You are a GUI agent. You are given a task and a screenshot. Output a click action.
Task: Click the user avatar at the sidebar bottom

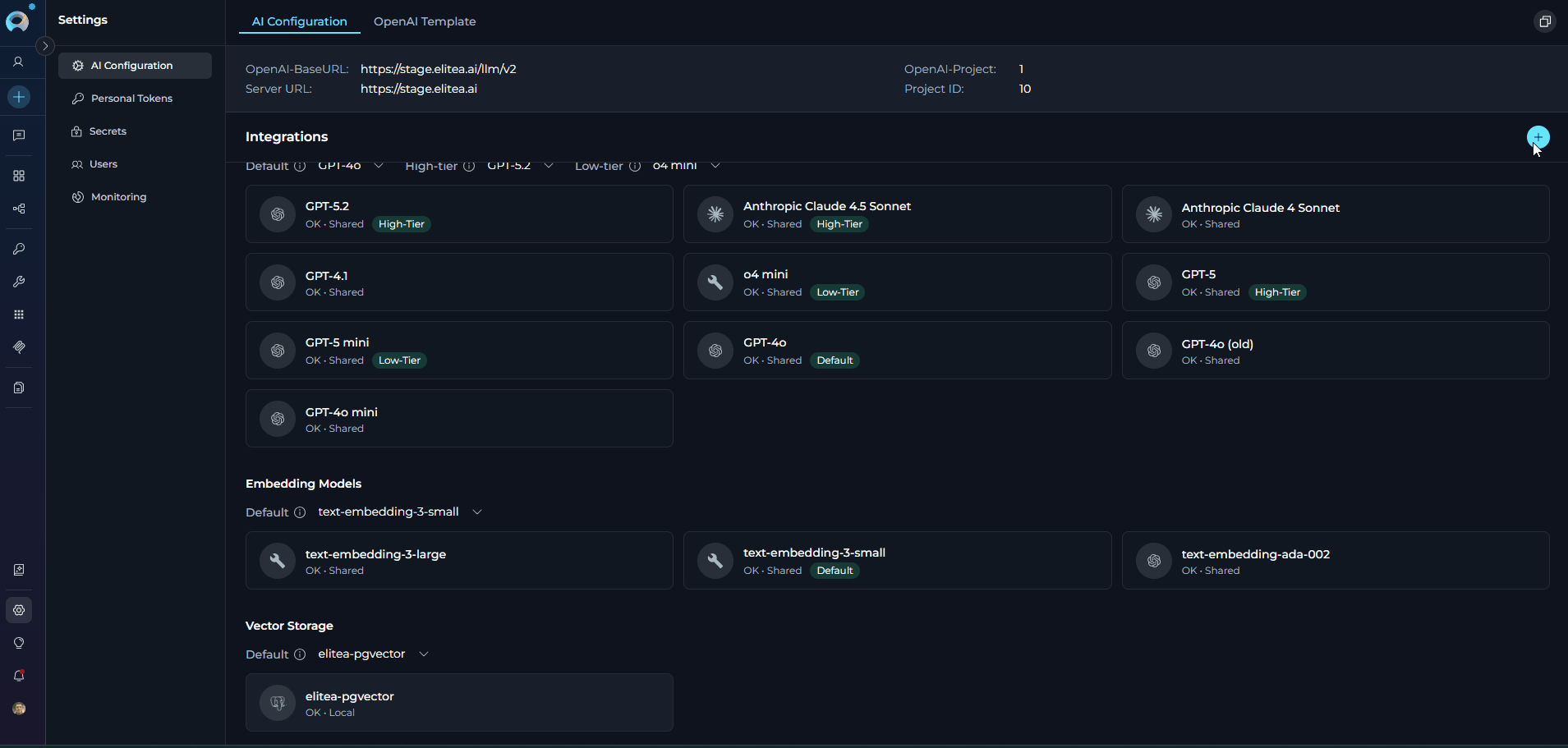[x=19, y=709]
